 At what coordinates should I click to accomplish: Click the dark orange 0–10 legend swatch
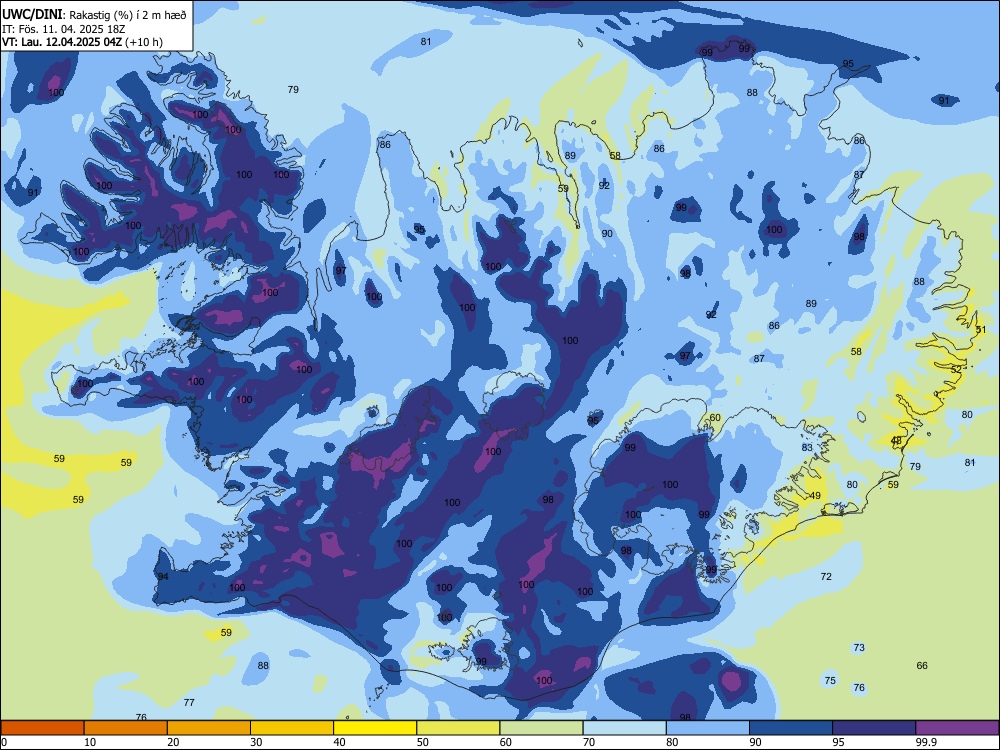[42, 728]
